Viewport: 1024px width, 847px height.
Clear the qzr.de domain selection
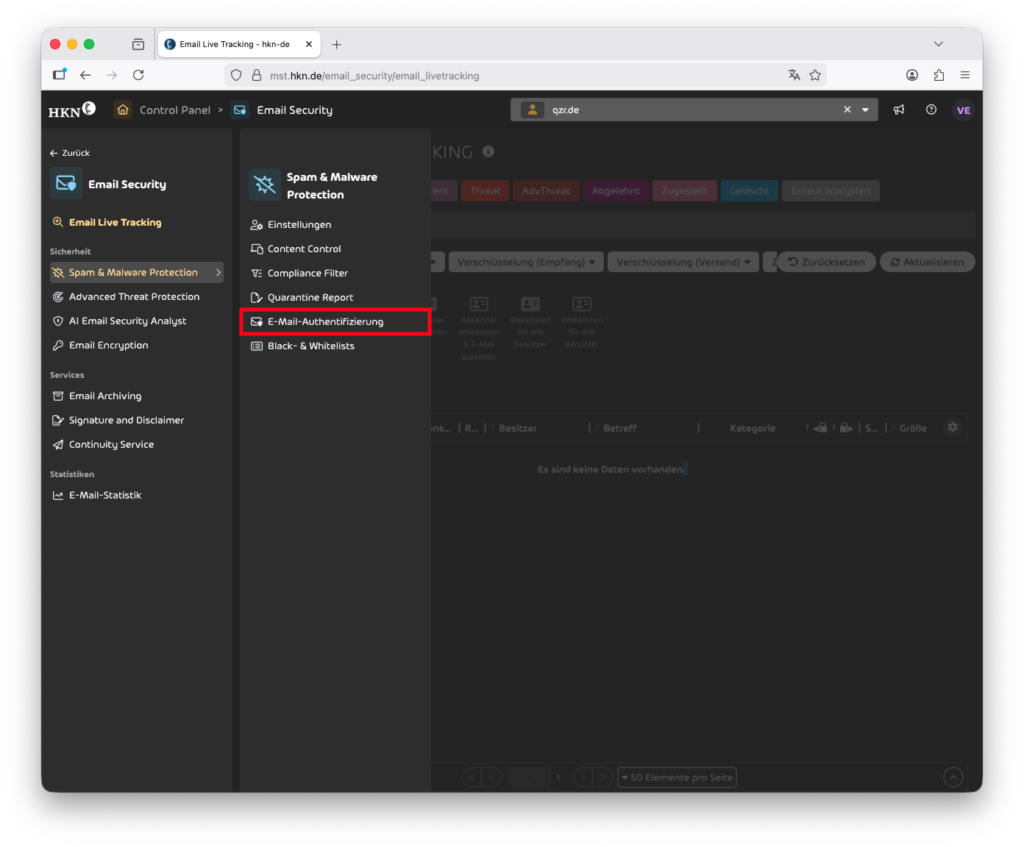coord(847,110)
